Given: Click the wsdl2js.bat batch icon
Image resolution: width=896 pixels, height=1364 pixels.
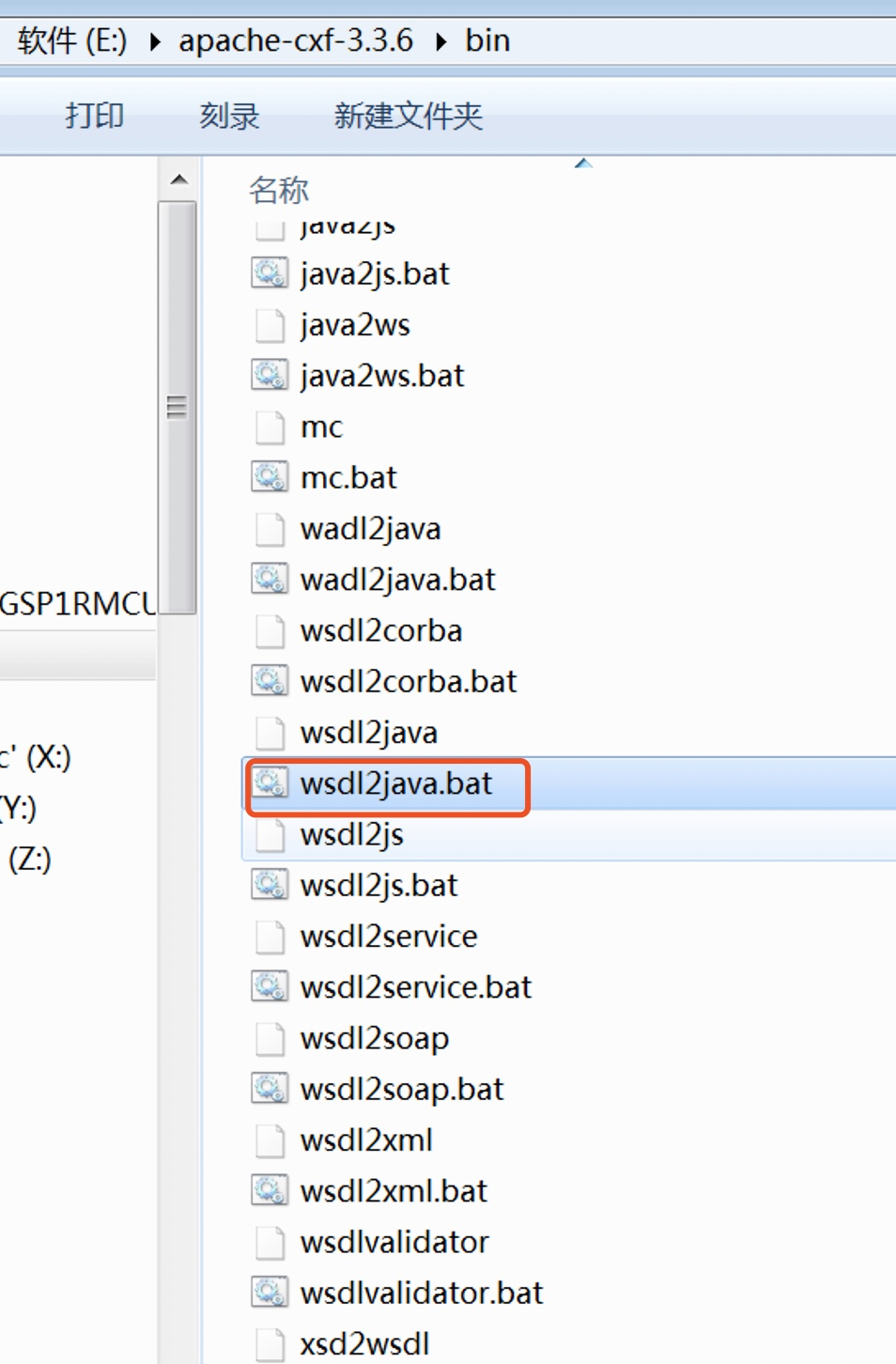Looking at the screenshot, I should (x=270, y=885).
